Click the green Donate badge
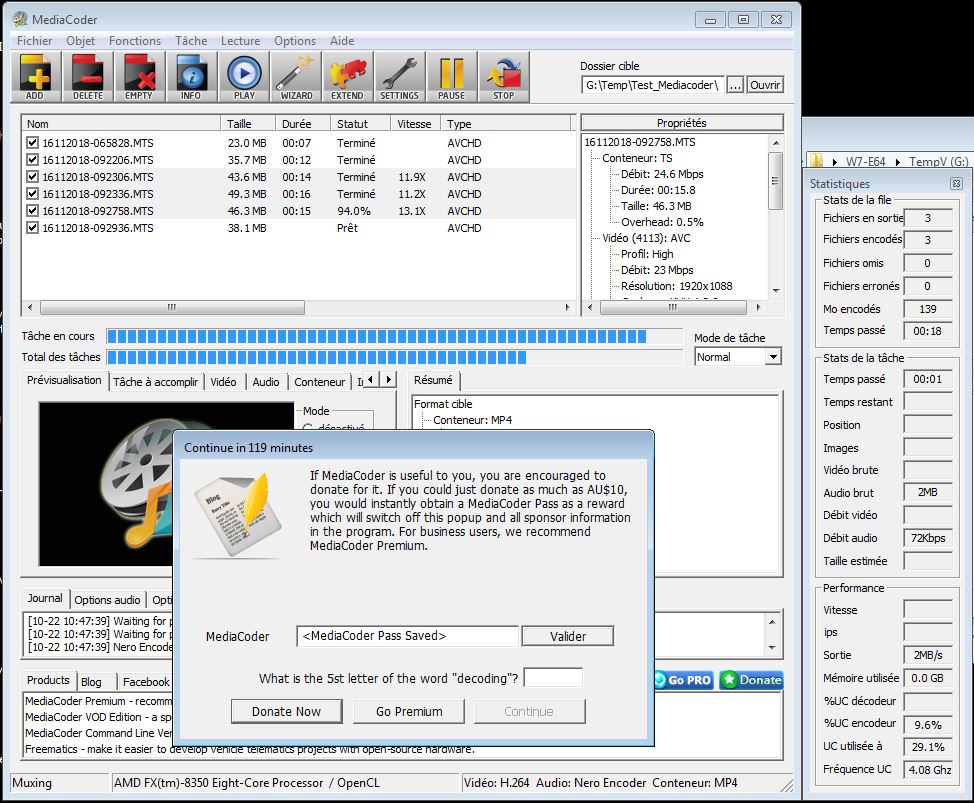 click(x=751, y=680)
